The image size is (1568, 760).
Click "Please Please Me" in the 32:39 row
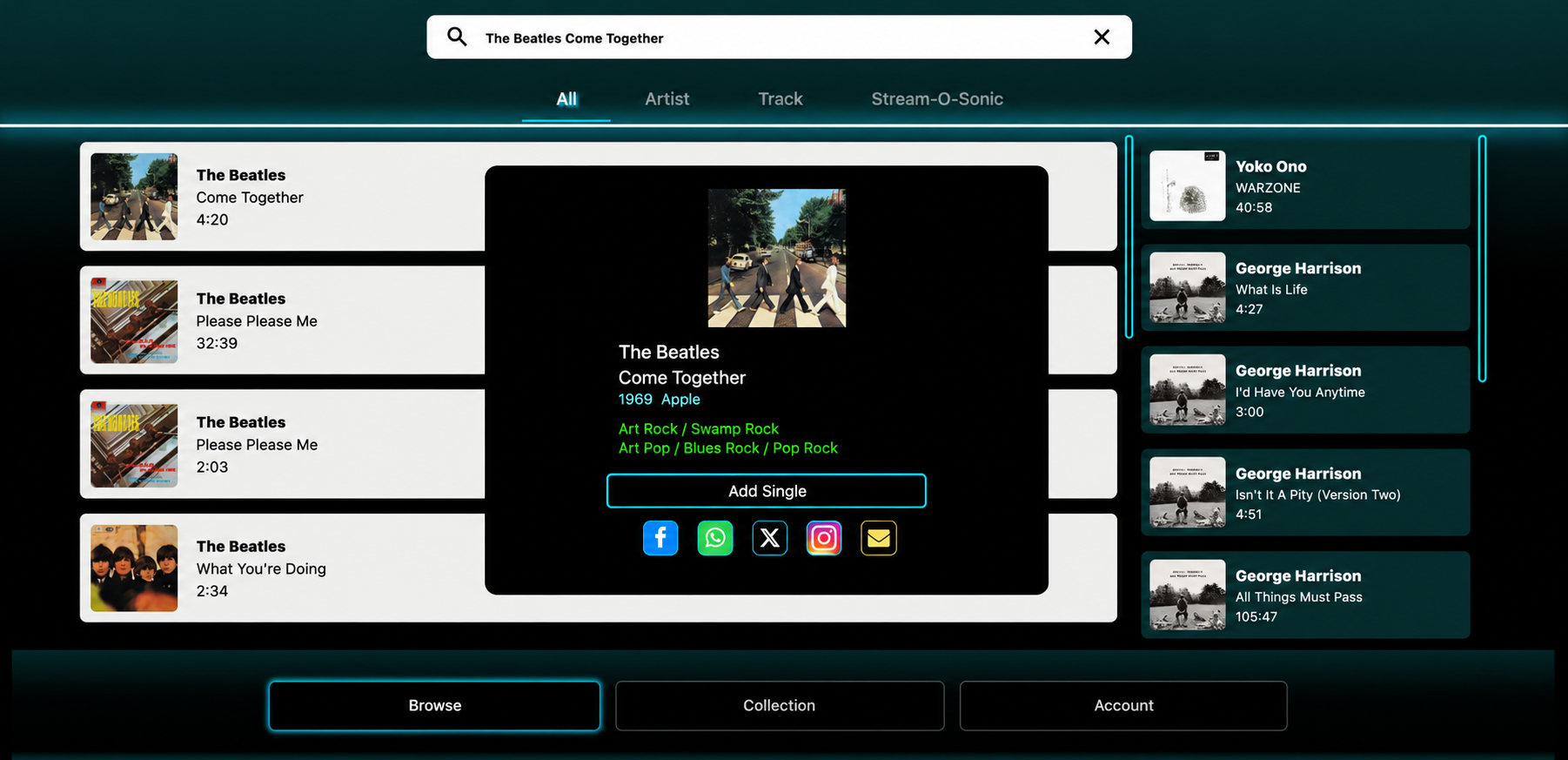[x=257, y=321]
